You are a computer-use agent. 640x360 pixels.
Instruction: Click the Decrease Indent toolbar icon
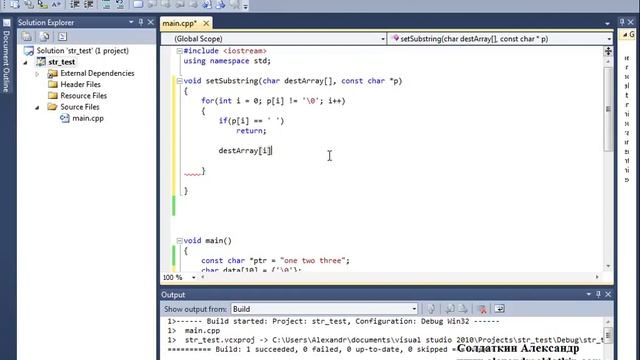(75, 4)
